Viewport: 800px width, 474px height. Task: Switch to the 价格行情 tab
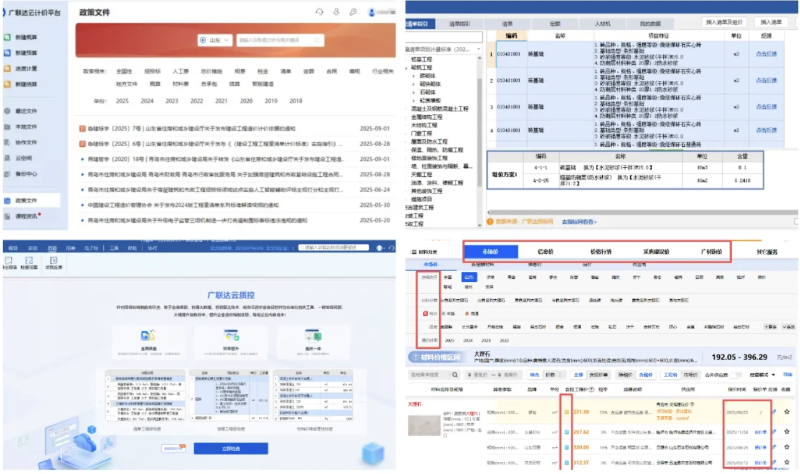coord(601,252)
